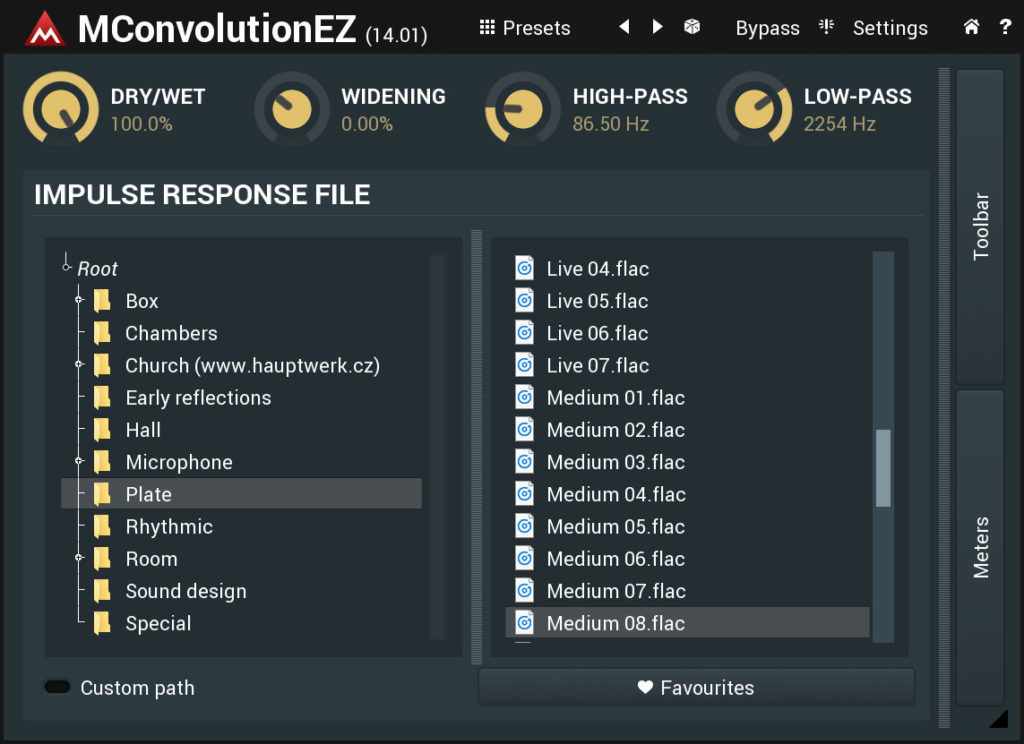This screenshot has height=744, width=1024.
Task: Click the file icon next to Live 04.flac
Action: click(x=524, y=268)
